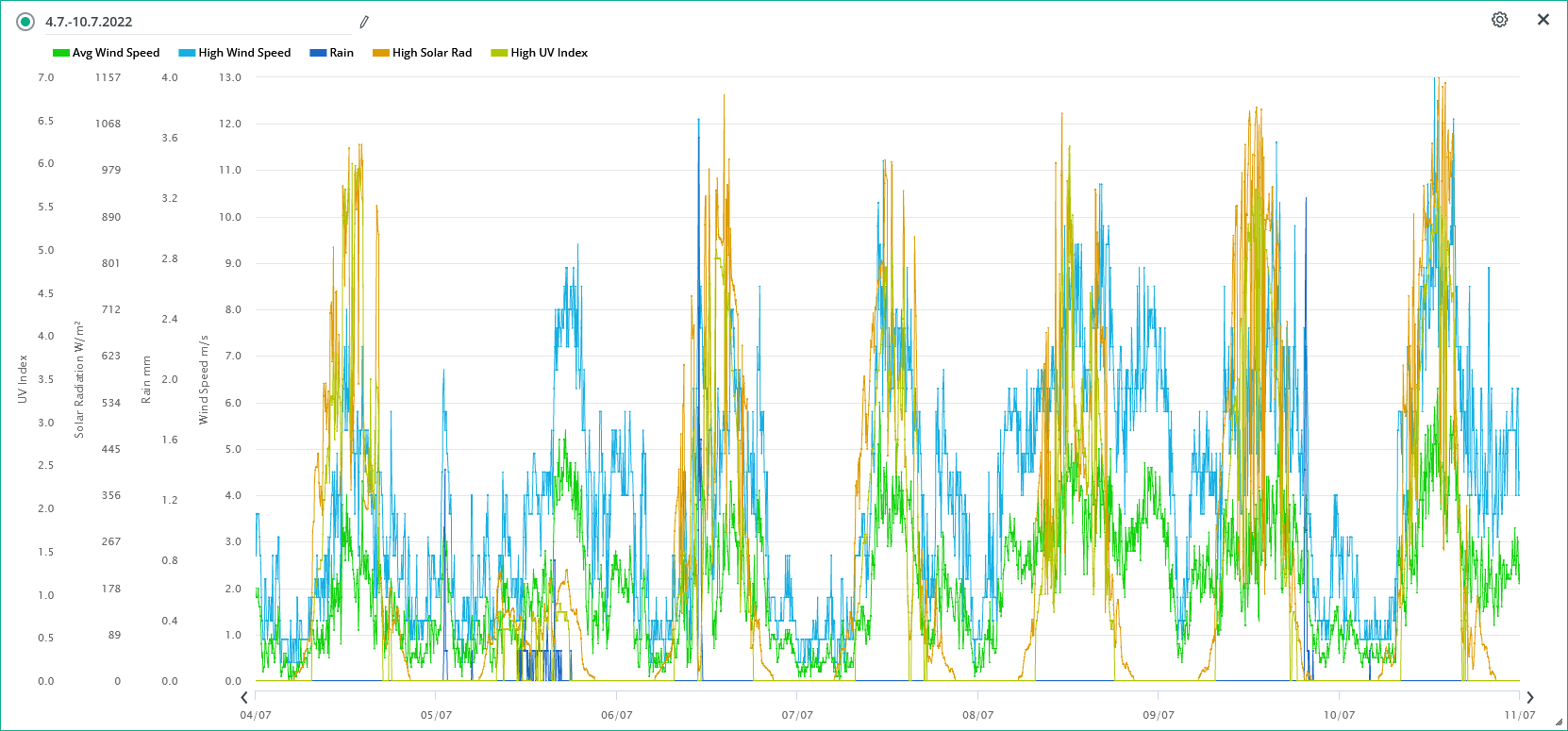Click the UV Index axis title

(x=23, y=379)
